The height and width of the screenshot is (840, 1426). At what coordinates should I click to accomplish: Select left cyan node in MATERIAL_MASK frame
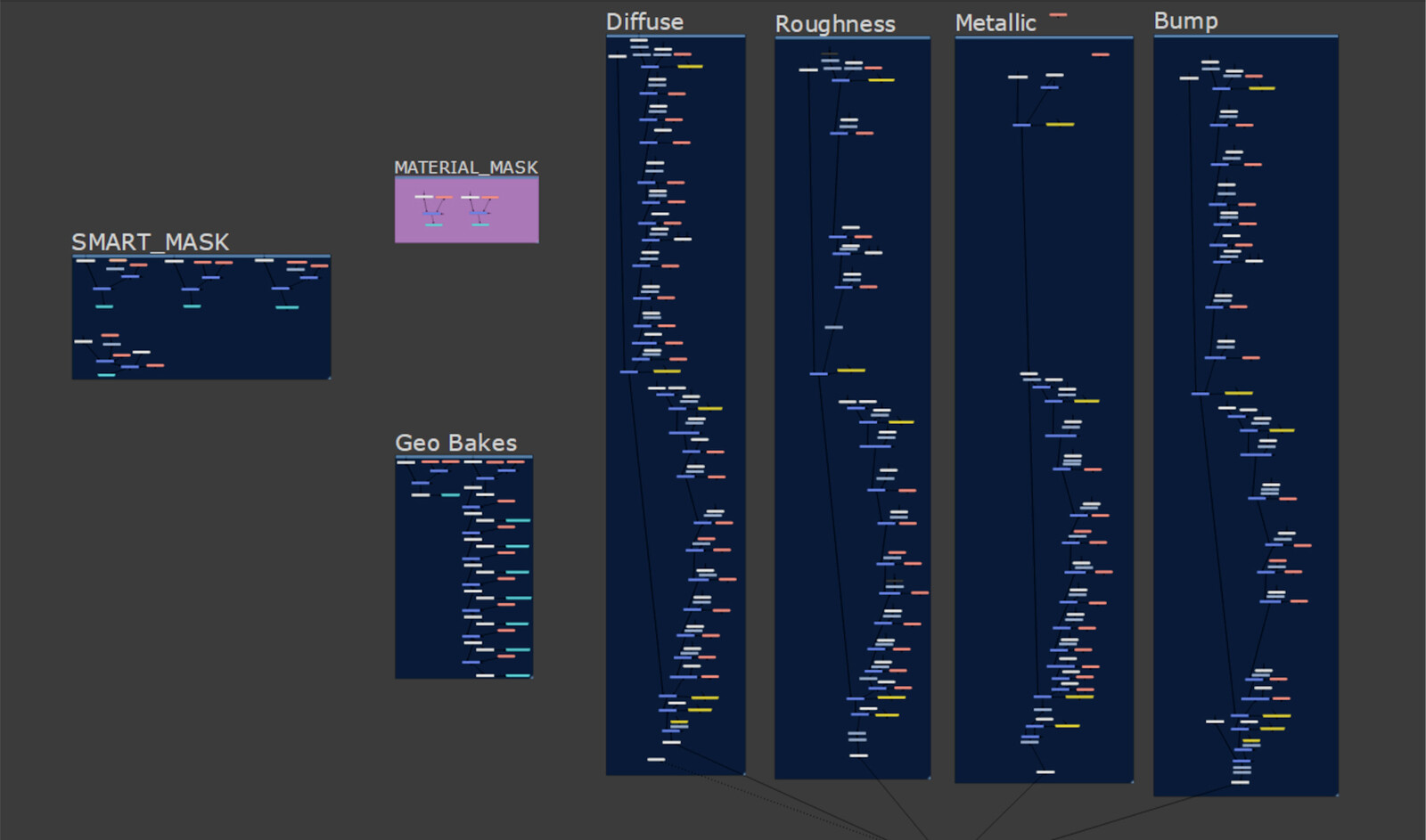tap(433, 225)
